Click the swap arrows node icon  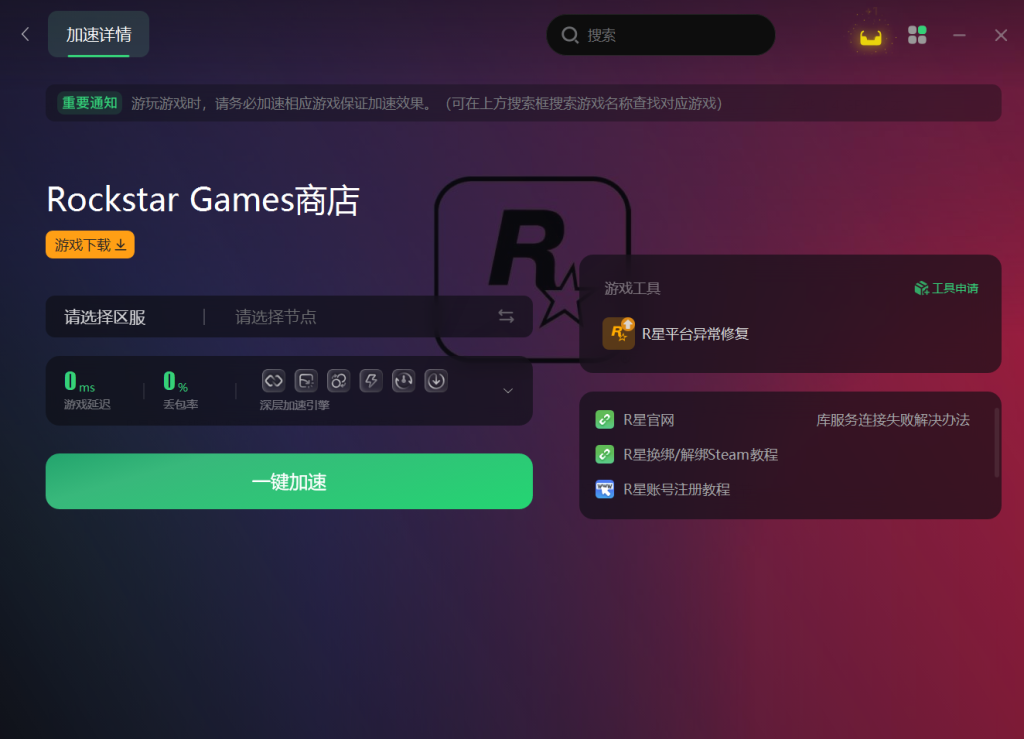(506, 317)
